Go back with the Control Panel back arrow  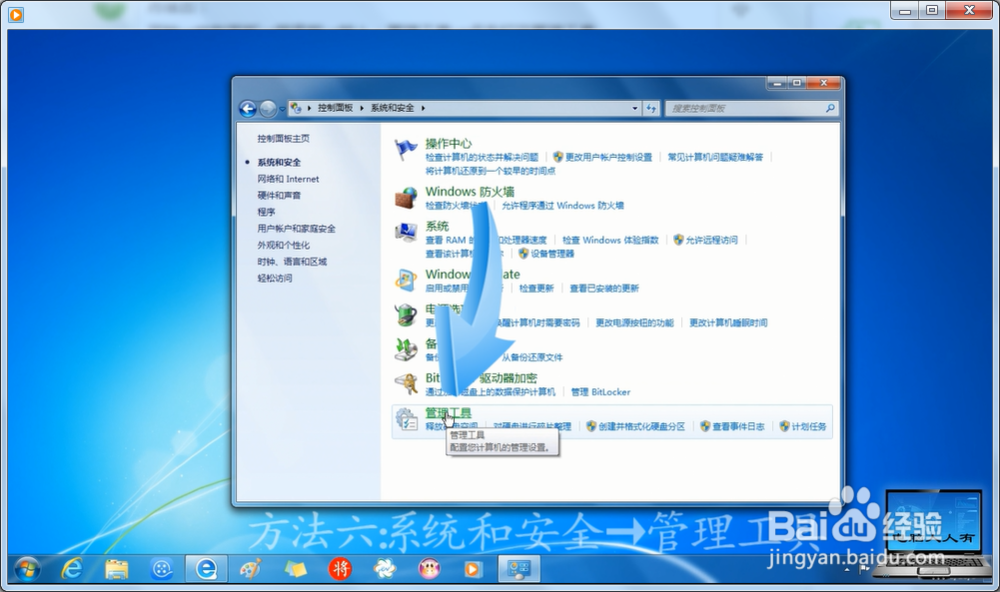click(x=247, y=108)
